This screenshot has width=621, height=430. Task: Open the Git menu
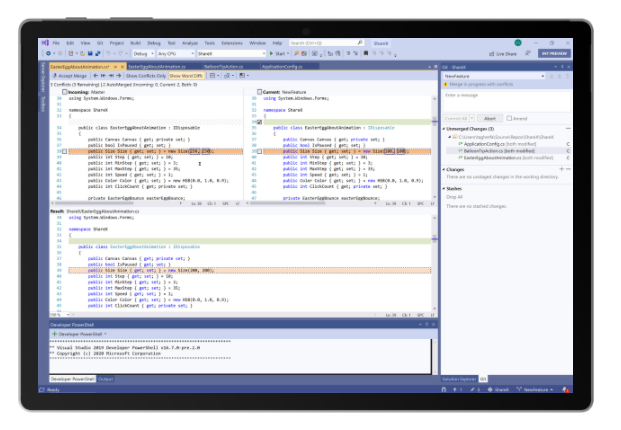coord(100,43)
